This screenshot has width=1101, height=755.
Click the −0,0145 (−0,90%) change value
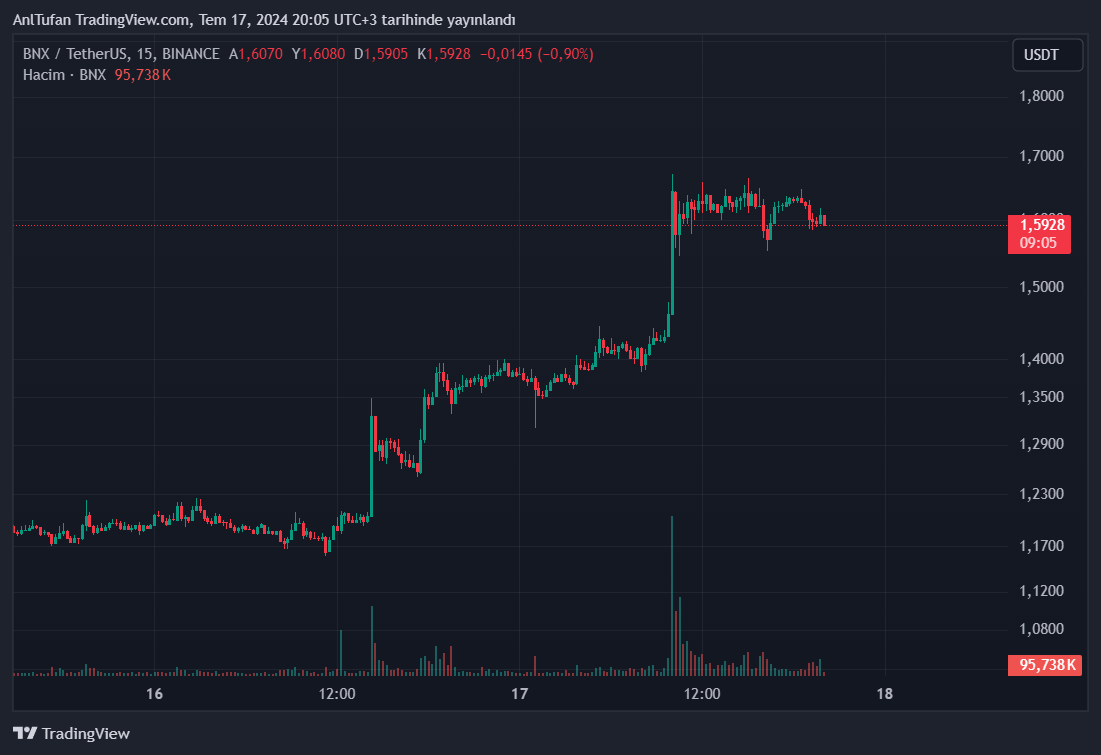click(x=536, y=54)
